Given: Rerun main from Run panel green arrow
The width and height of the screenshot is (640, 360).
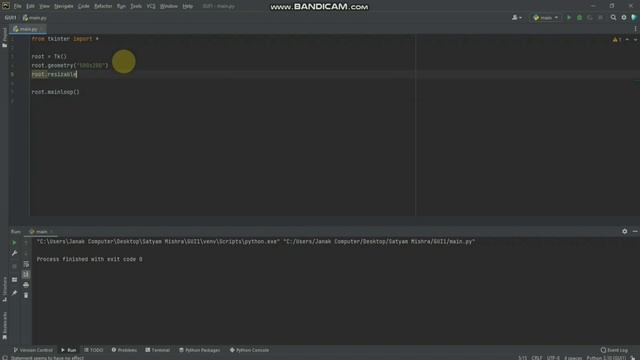Looking at the screenshot, I should (14, 242).
